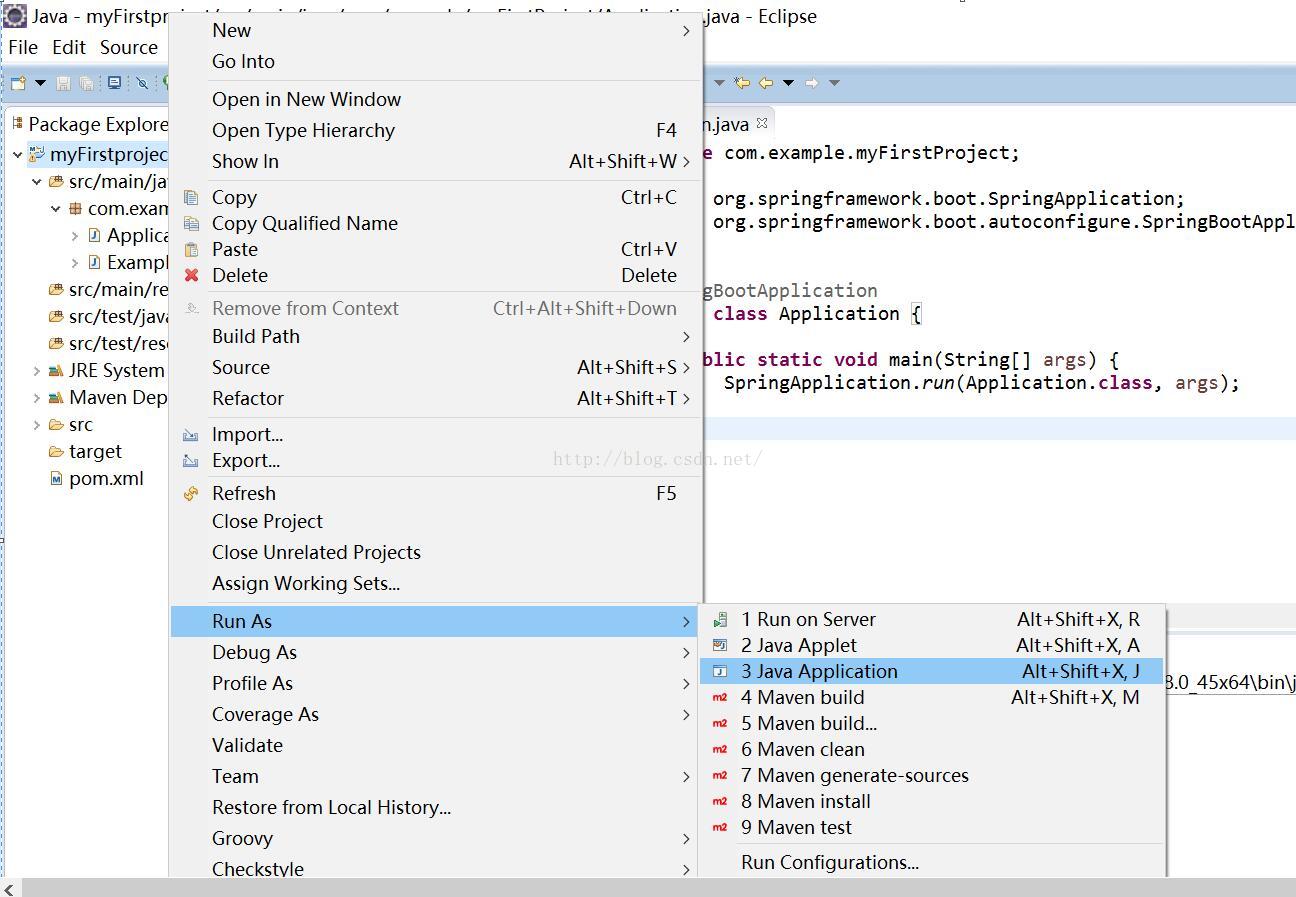This screenshot has width=1296, height=897.
Task: Collapse the myFirstproject tree node
Action: coord(18,155)
